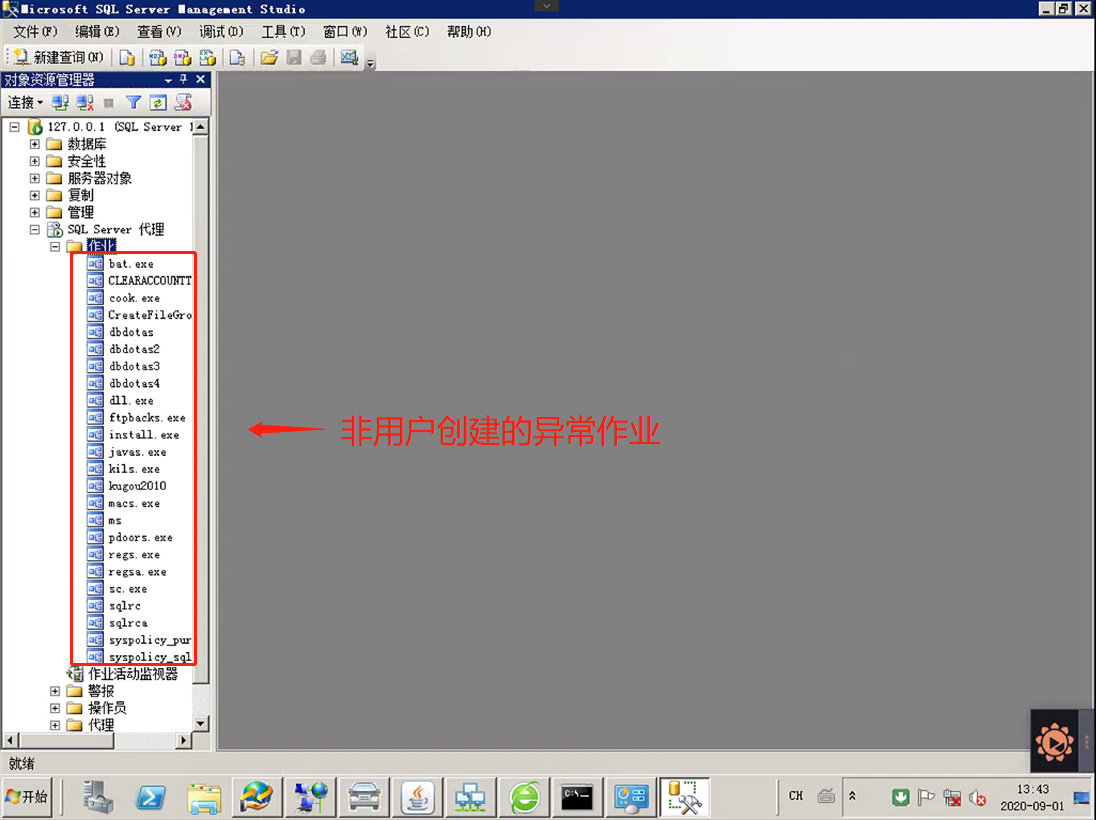Select the cook.exe job
Image resolution: width=1096 pixels, height=820 pixels.
(x=134, y=298)
